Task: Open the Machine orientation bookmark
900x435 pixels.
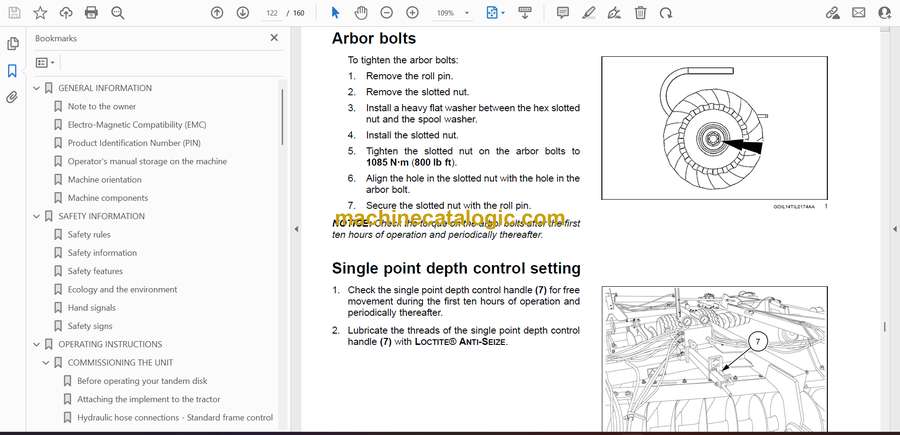Action: pyautogui.click(x=104, y=180)
